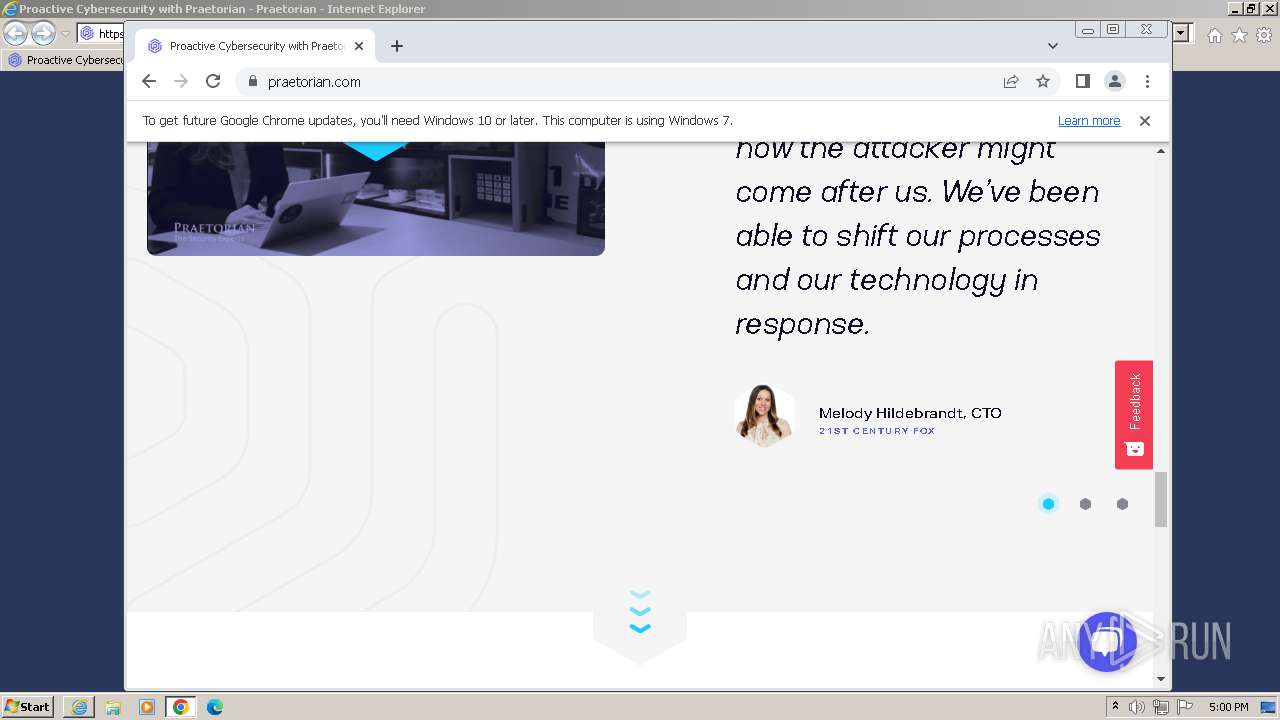Open Internet Explorer from taskbar
1280x720 pixels.
point(79,707)
